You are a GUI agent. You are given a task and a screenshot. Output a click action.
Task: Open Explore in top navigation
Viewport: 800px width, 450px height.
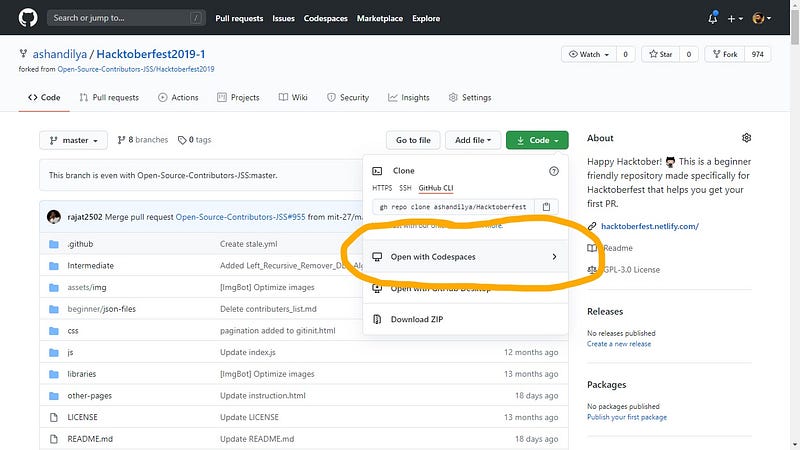426,18
